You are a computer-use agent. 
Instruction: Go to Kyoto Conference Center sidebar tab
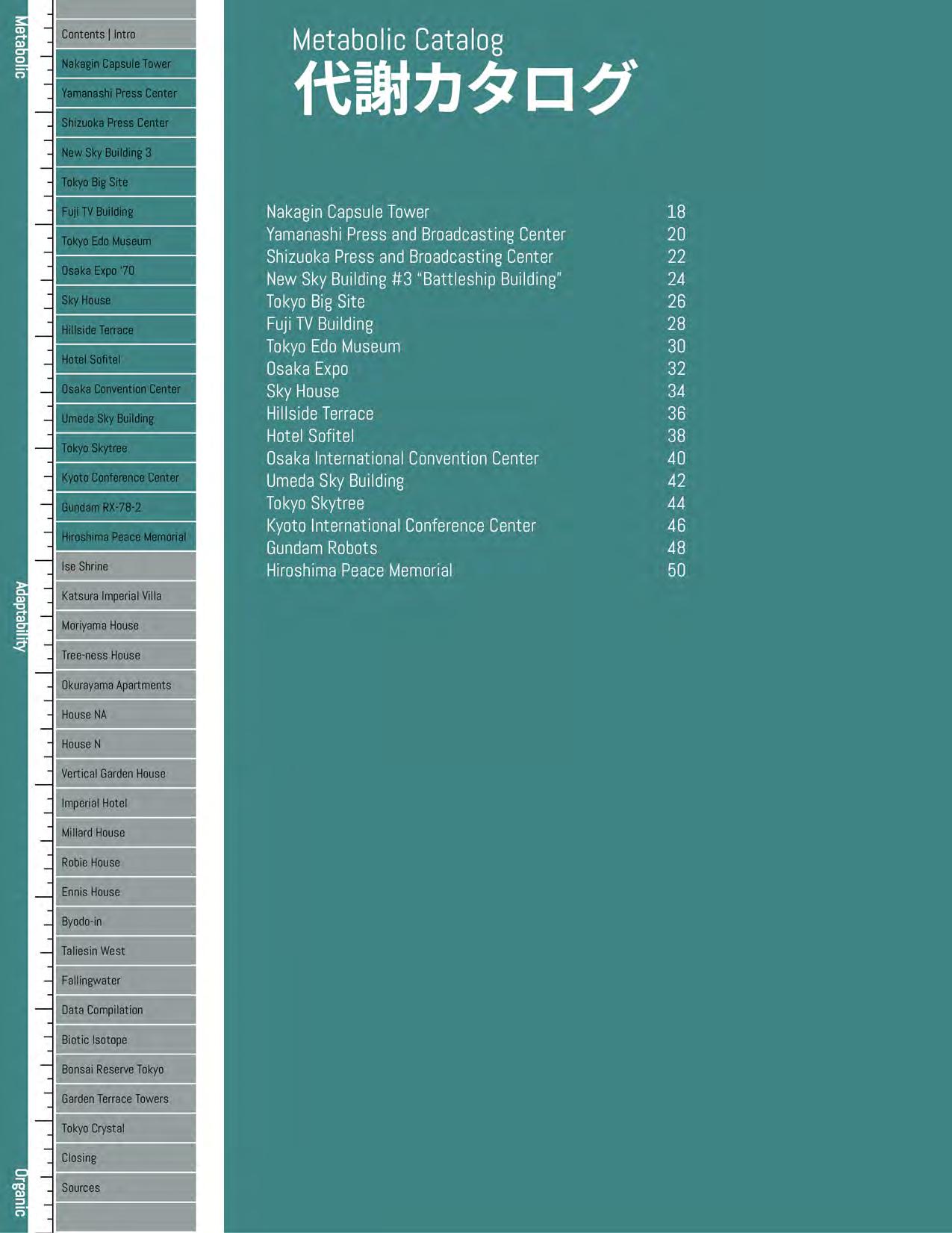coord(125,478)
